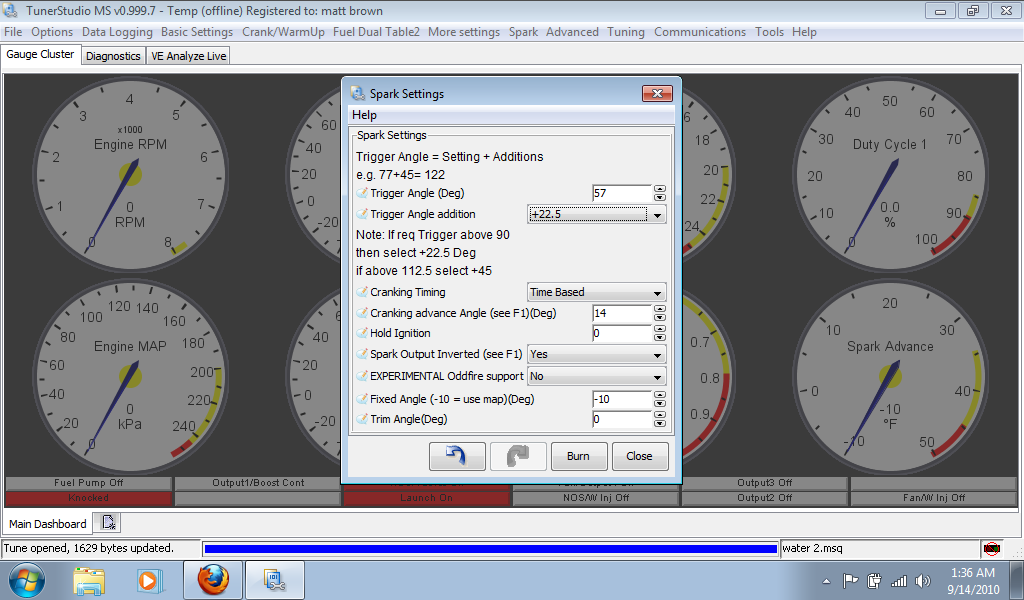The width and height of the screenshot is (1024, 600).
Task: Click the Undo arrow in Spark Settings
Action: 456,456
